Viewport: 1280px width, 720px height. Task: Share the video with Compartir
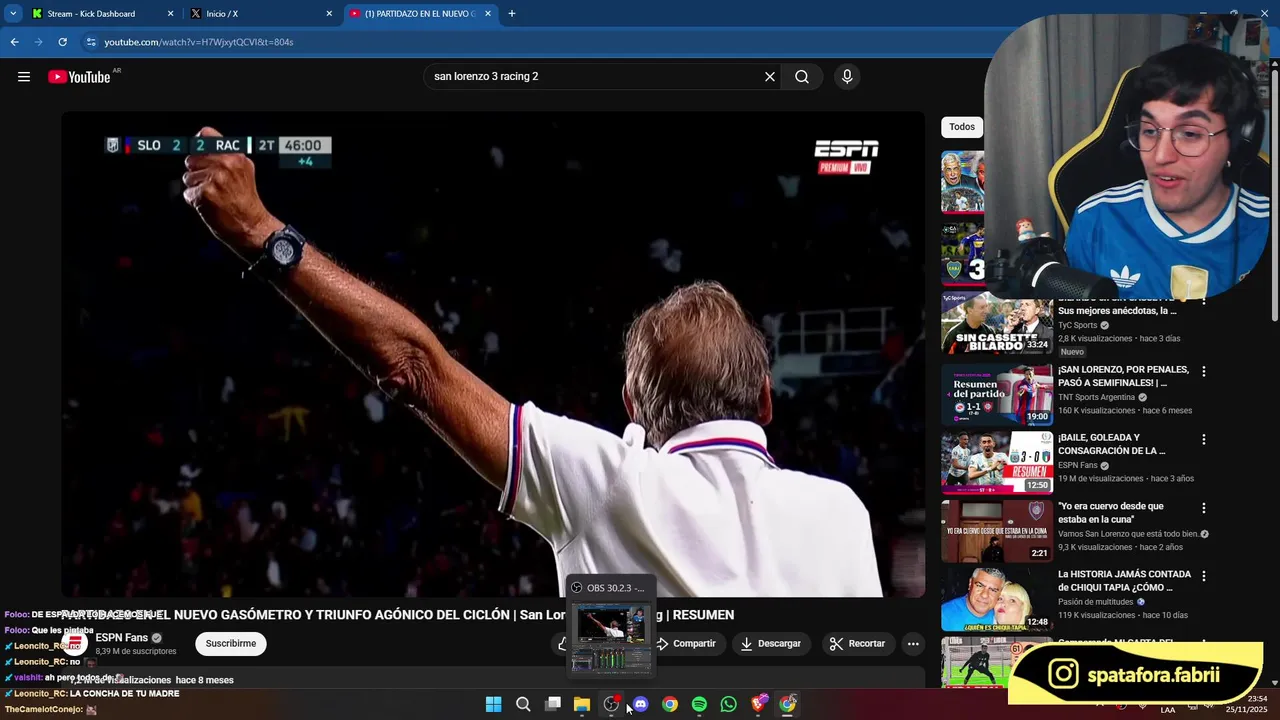tap(686, 643)
